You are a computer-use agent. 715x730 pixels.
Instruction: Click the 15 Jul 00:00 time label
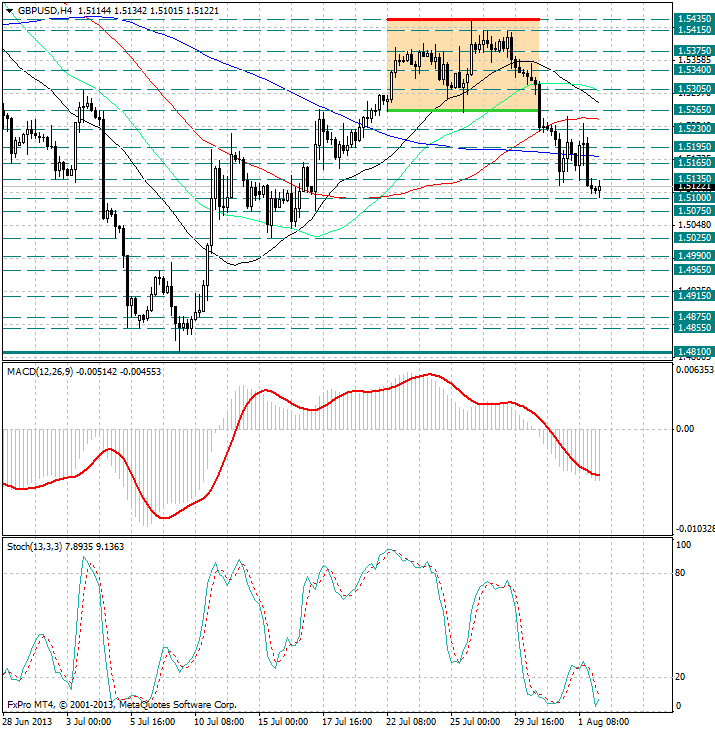tap(283, 722)
